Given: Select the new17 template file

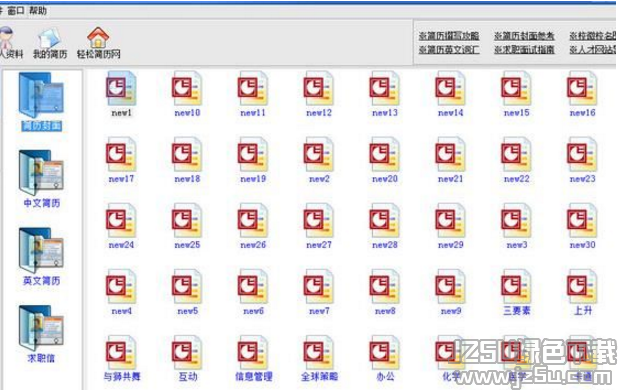Looking at the screenshot, I should [121, 160].
